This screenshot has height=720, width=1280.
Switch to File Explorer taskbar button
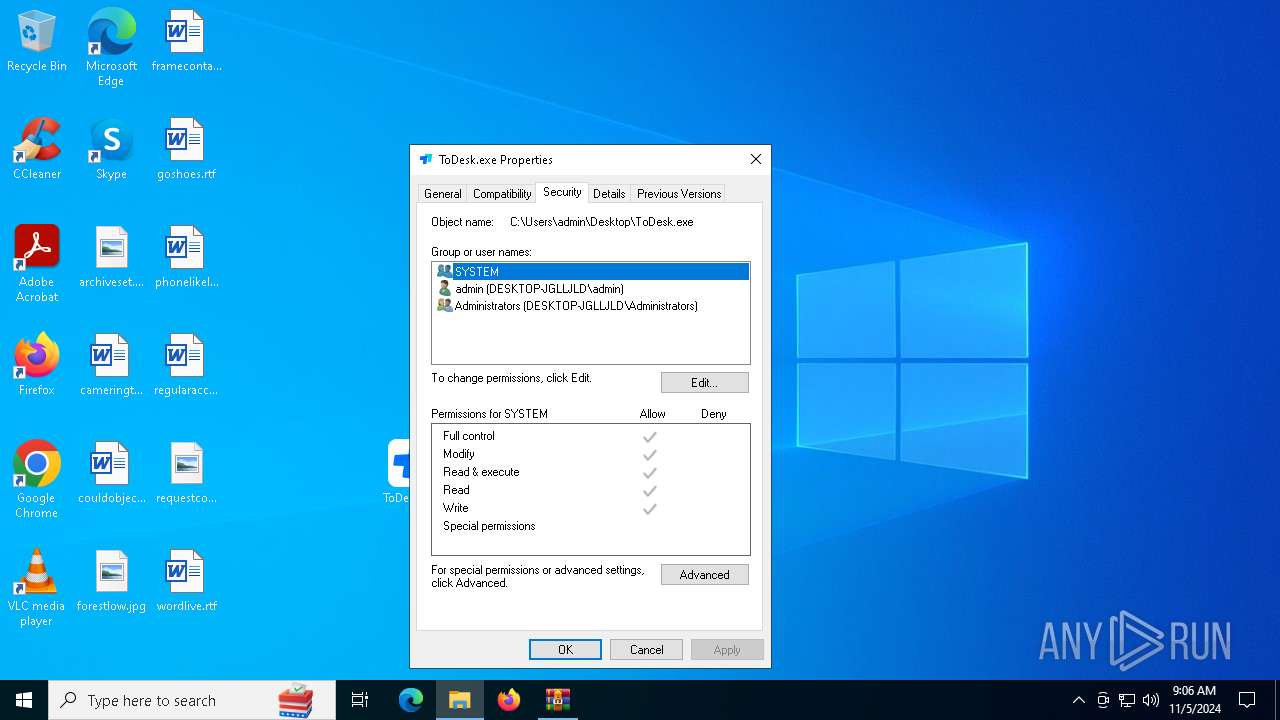pos(460,700)
